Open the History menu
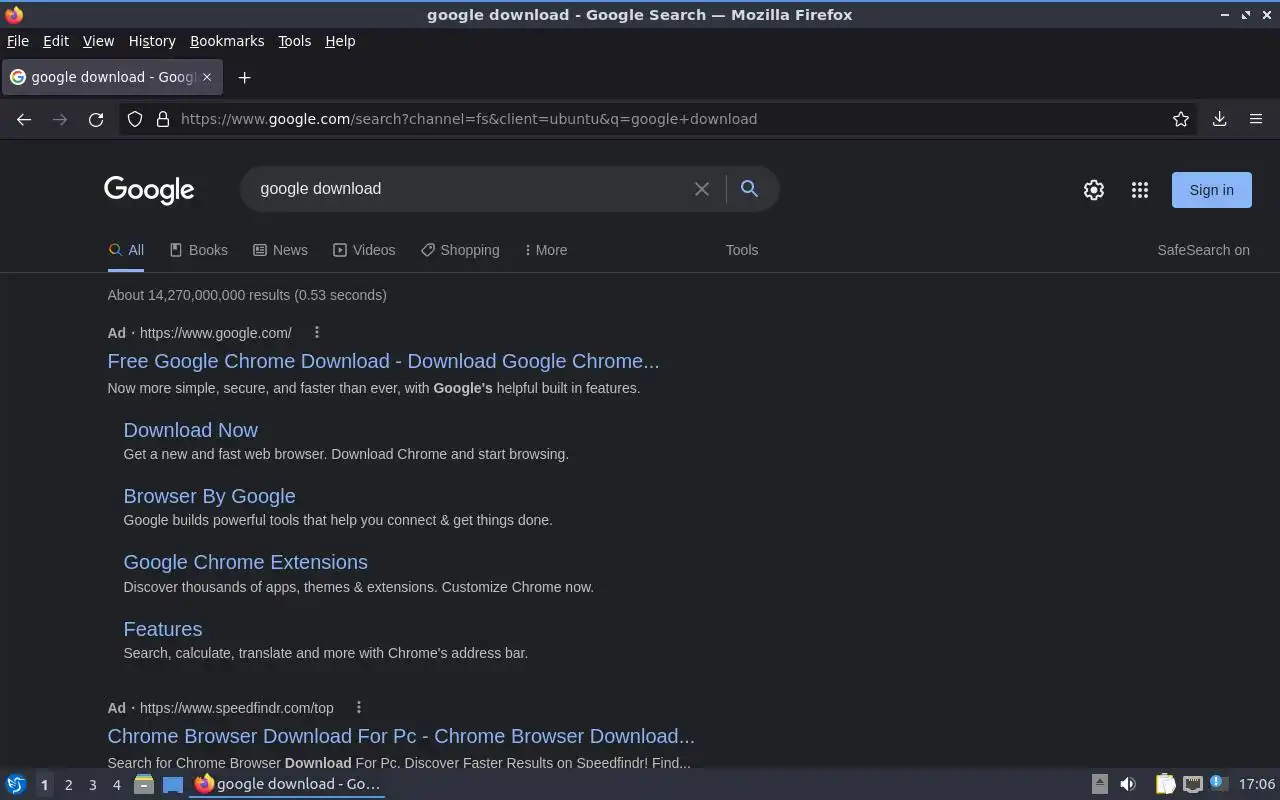1280x800 pixels. coord(152,41)
